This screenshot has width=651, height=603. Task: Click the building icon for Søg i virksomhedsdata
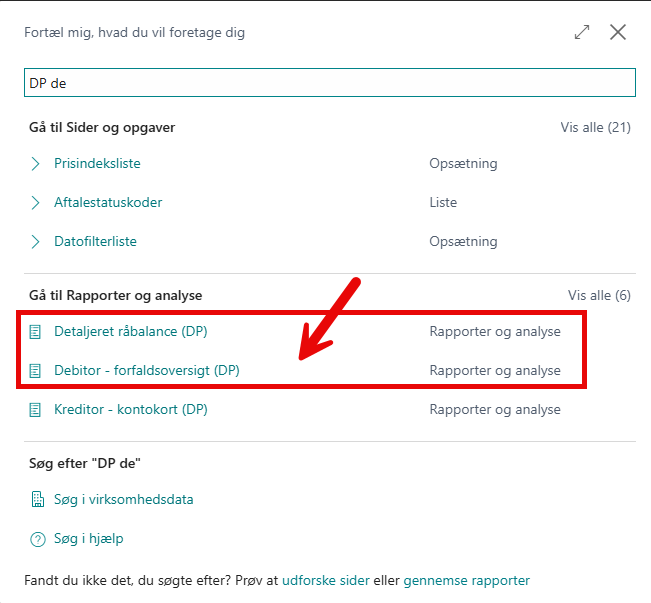click(x=38, y=499)
